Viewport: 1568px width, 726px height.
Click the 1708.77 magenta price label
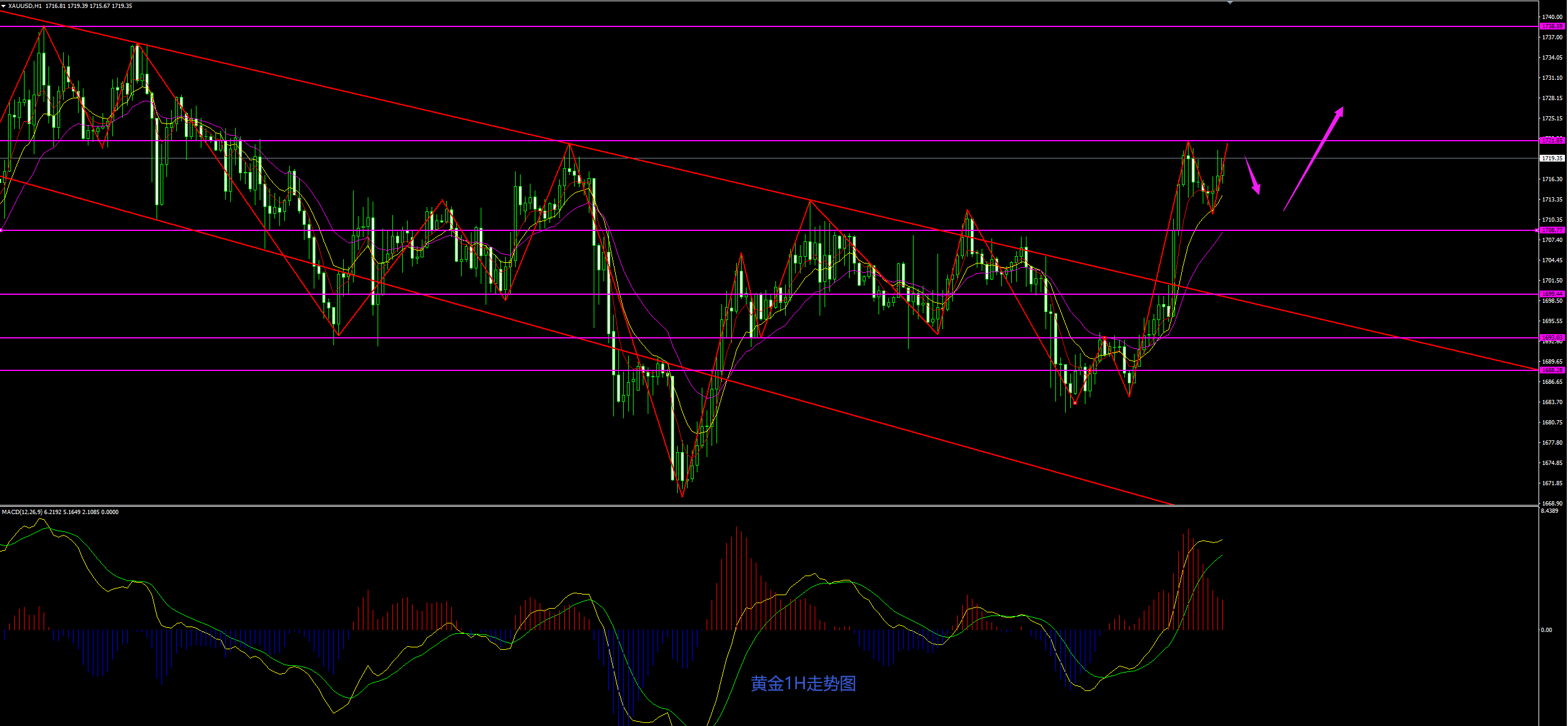tap(1553, 230)
